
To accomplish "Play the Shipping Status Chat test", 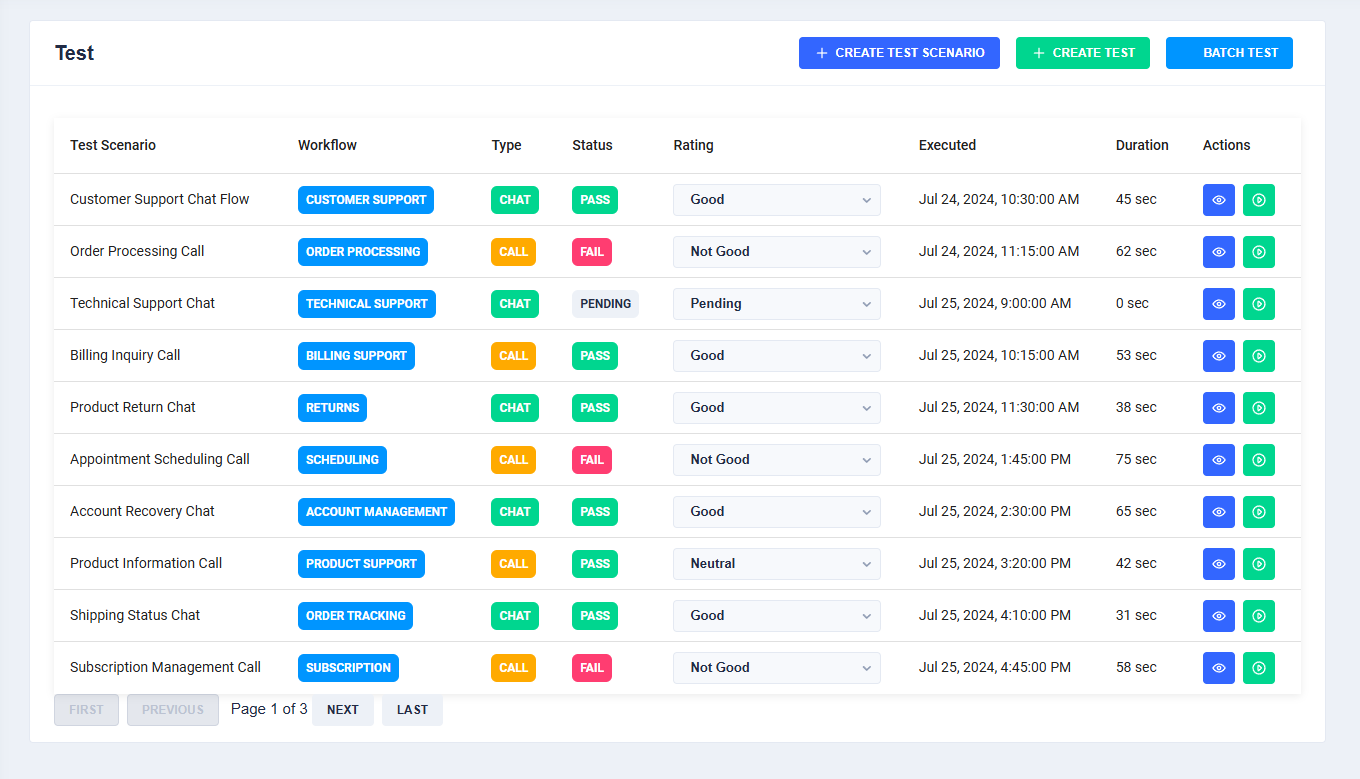I will coord(1258,616).
